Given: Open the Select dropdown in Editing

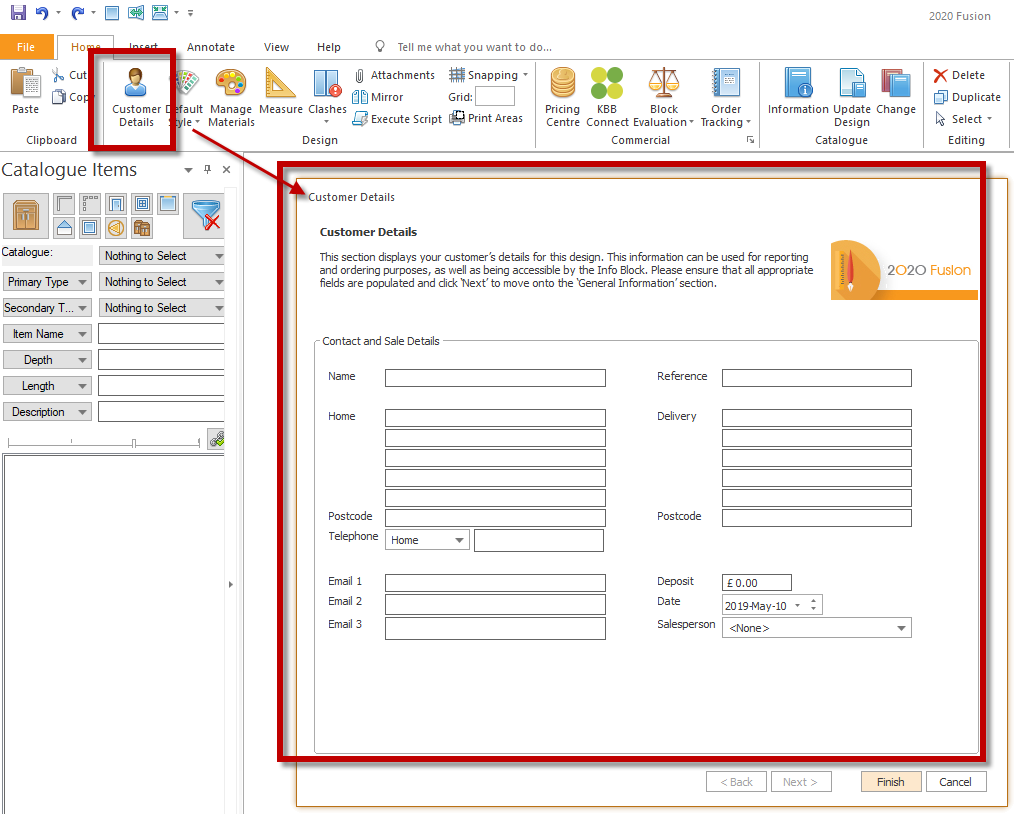Looking at the screenshot, I should (989, 119).
